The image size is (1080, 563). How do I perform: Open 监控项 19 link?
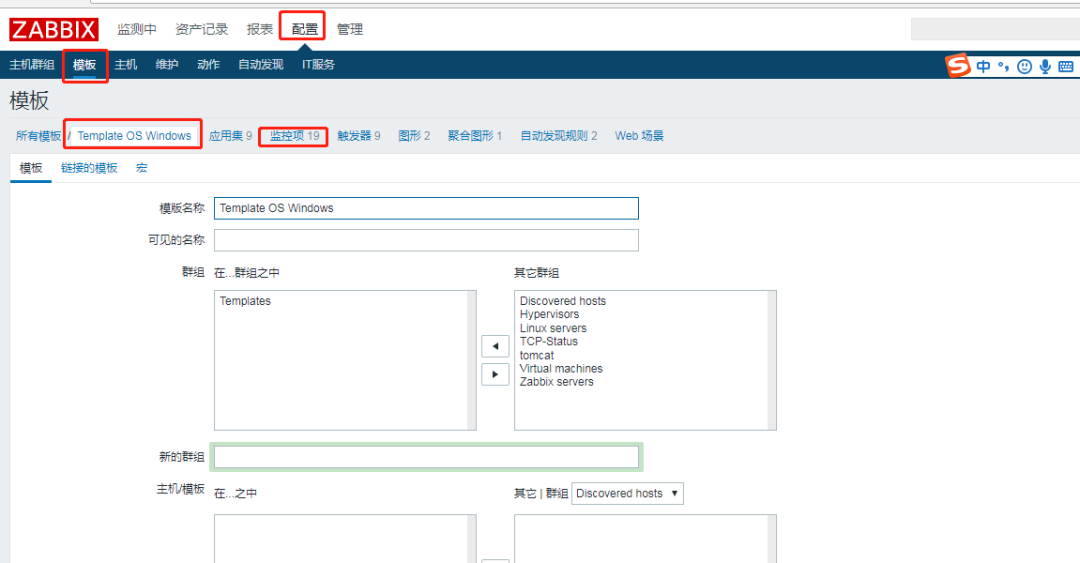coord(294,136)
